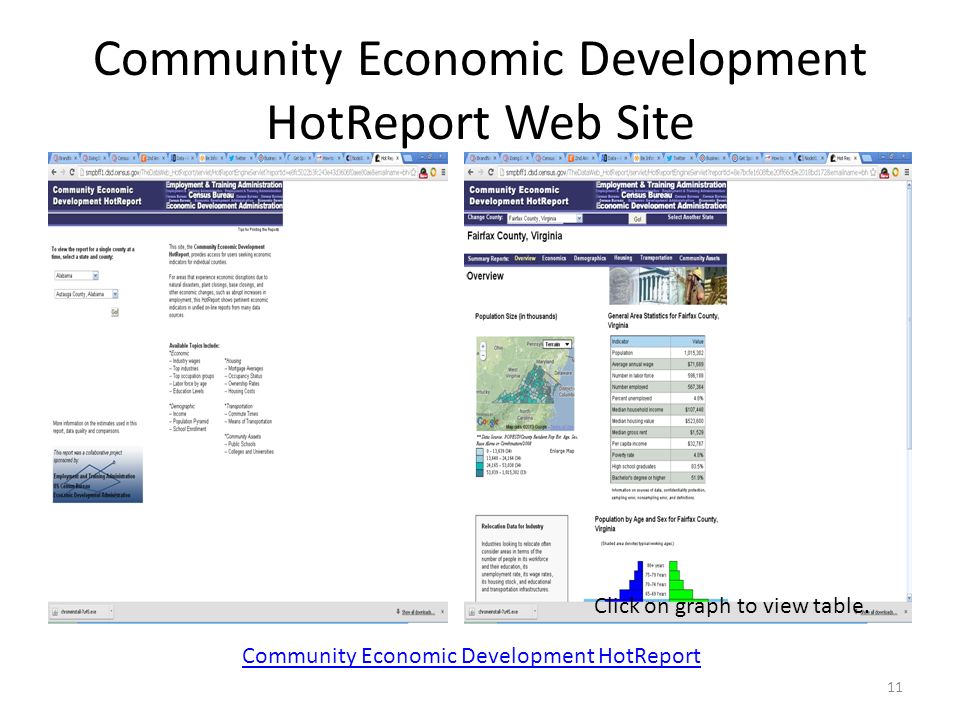Click the darkest population legend swatch

coord(480,472)
